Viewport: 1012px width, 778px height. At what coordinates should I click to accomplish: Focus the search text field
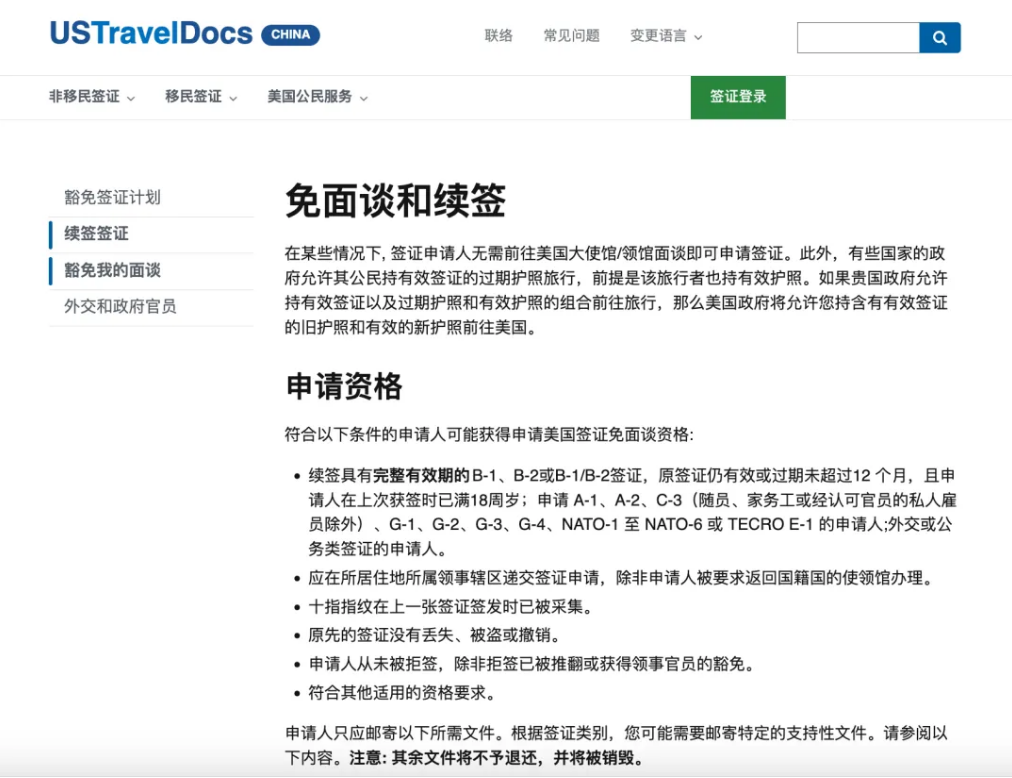857,38
